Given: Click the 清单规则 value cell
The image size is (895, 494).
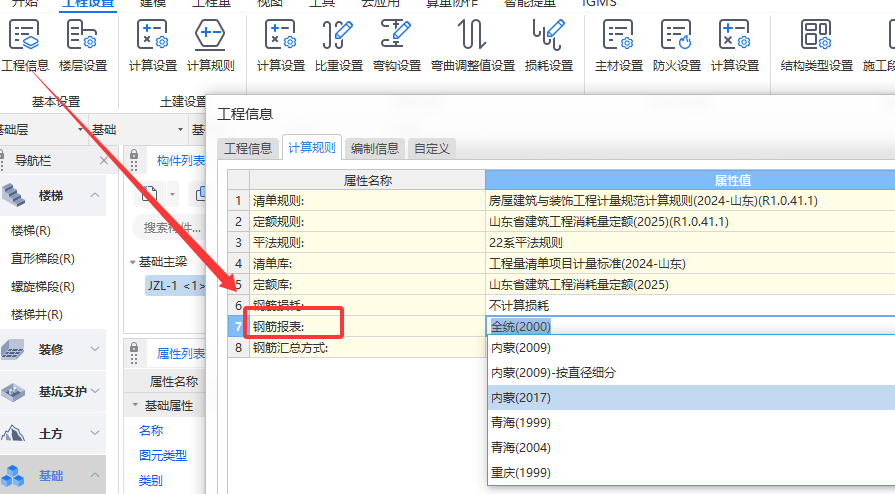Looking at the screenshot, I should [690, 200].
